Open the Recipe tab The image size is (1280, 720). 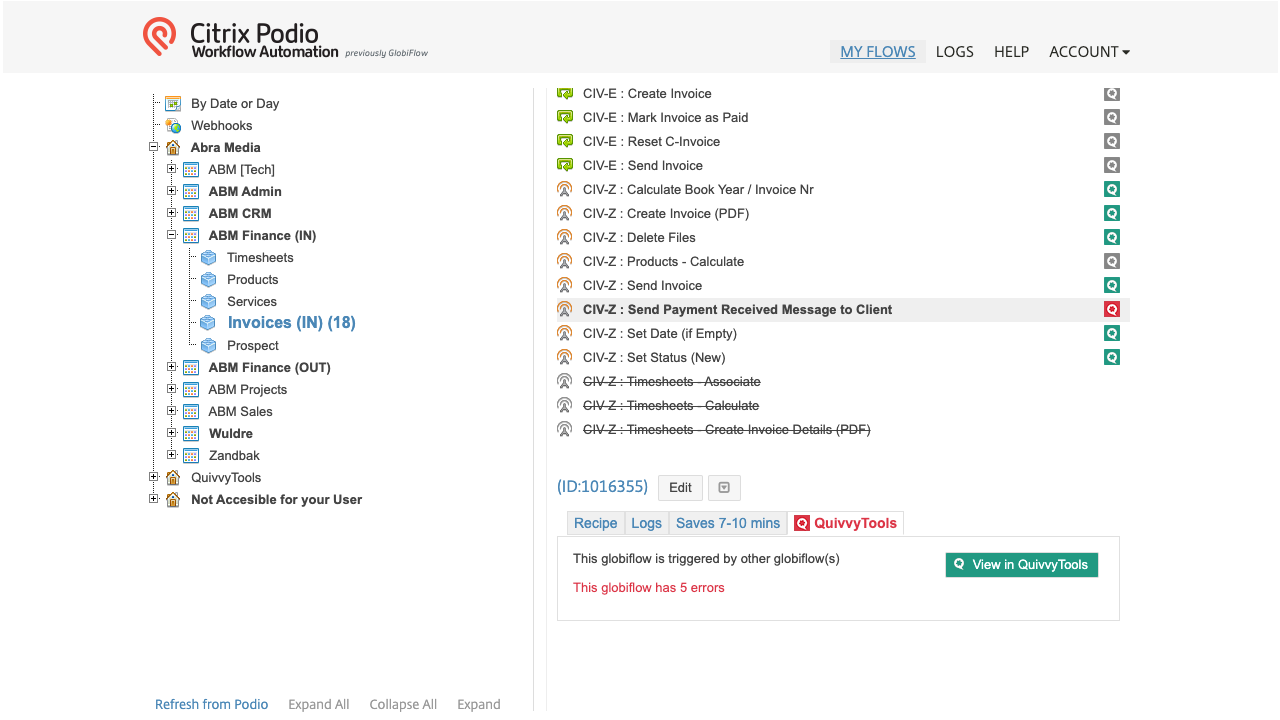[x=595, y=523]
